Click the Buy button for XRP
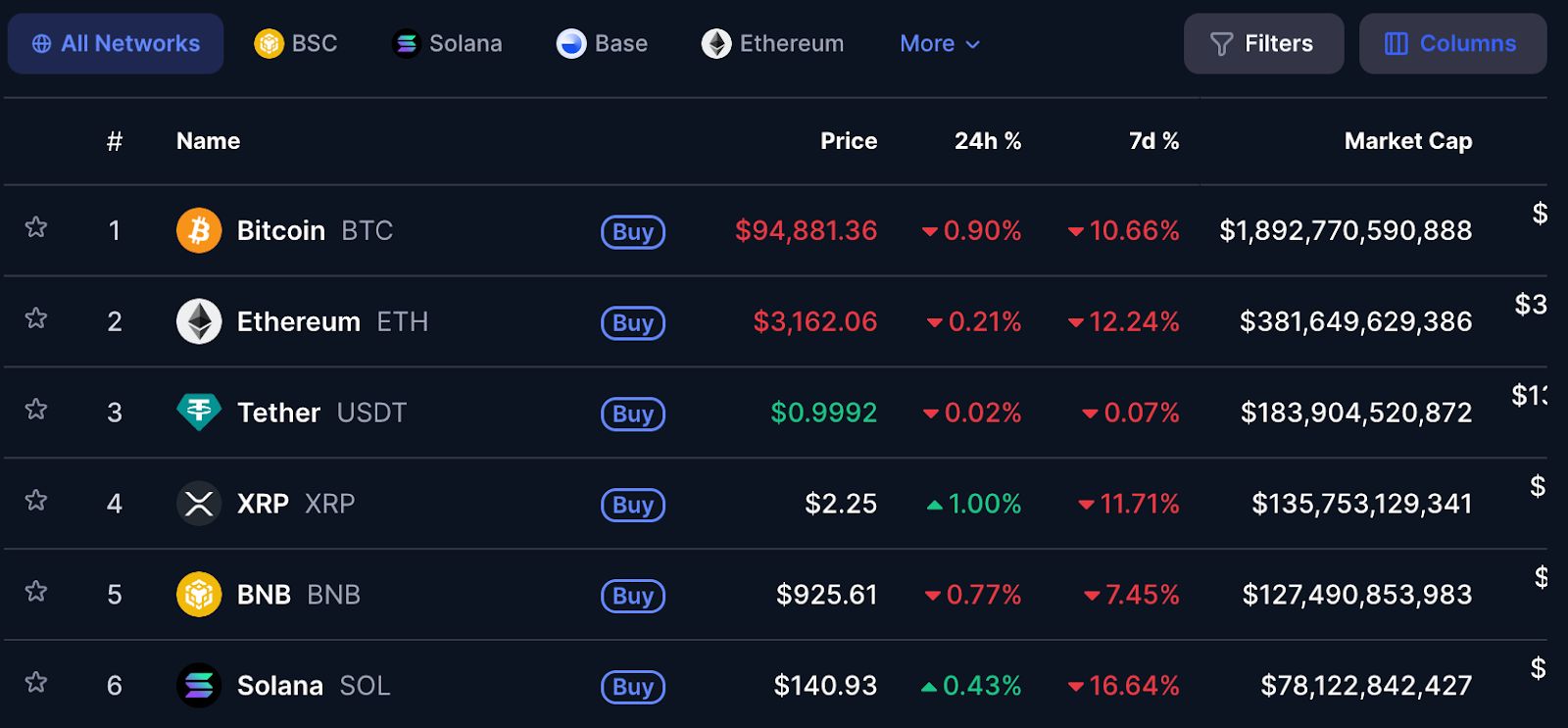Image resolution: width=1568 pixels, height=728 pixels. [633, 506]
